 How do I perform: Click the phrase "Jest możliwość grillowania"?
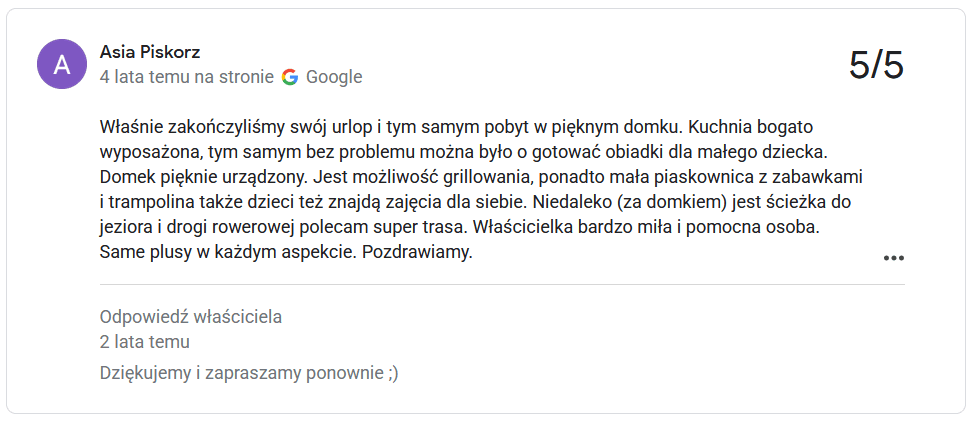click(421, 177)
